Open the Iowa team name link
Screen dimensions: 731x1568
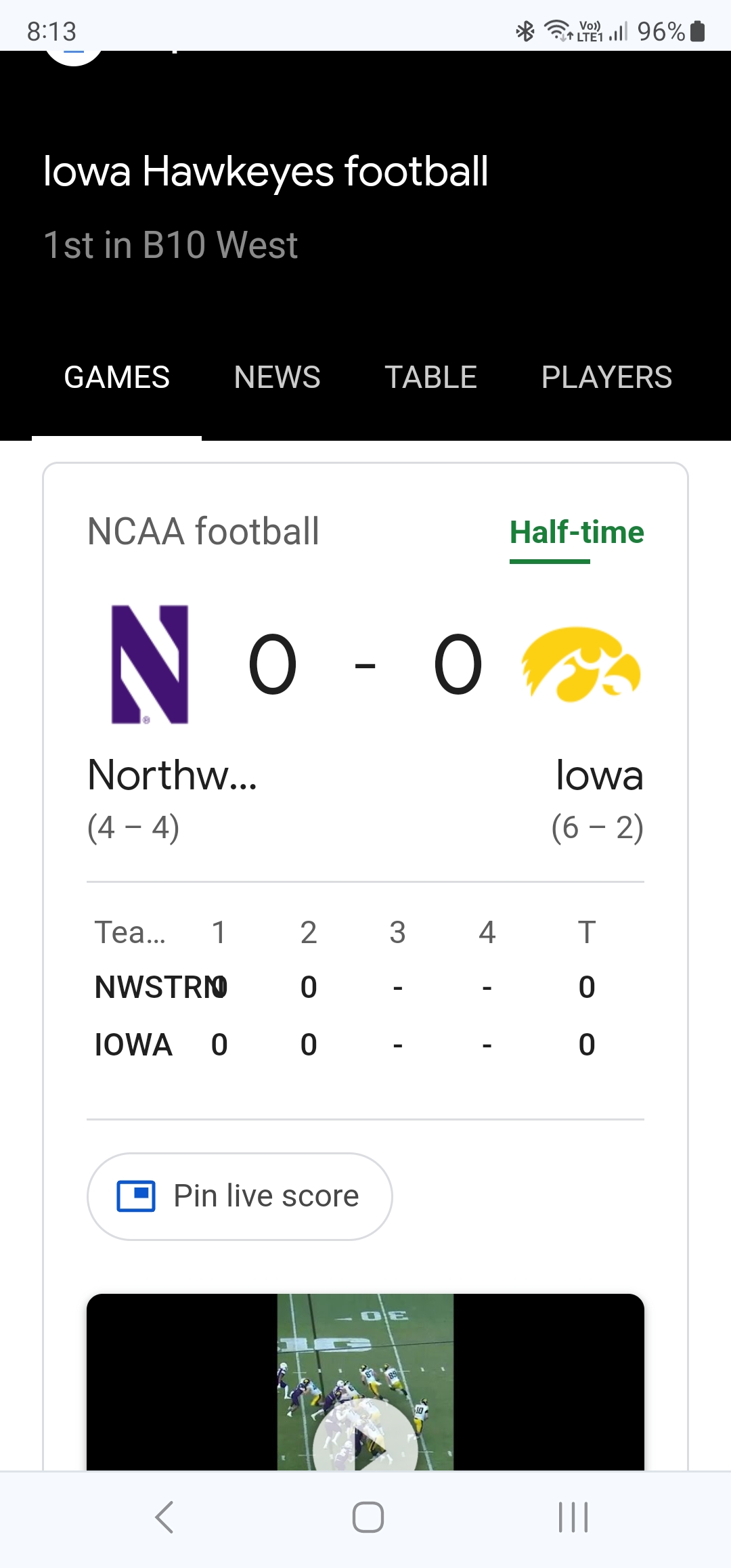599,775
